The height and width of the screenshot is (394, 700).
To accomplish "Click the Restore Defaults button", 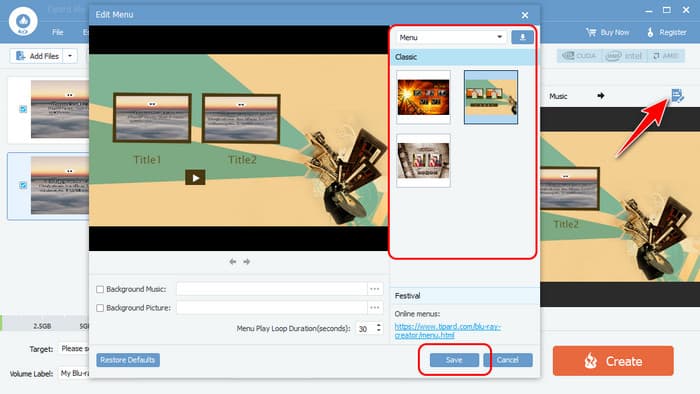I will 128,360.
